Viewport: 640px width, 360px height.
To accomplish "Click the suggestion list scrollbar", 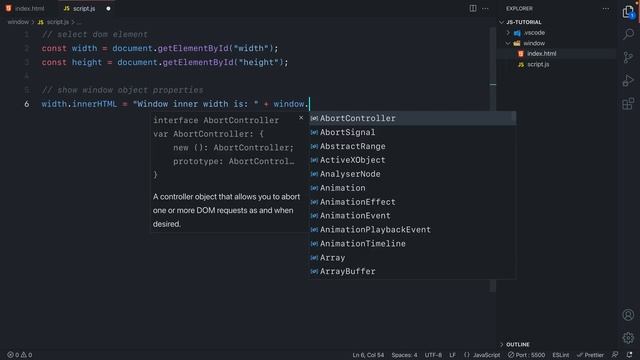I will click(514, 118).
